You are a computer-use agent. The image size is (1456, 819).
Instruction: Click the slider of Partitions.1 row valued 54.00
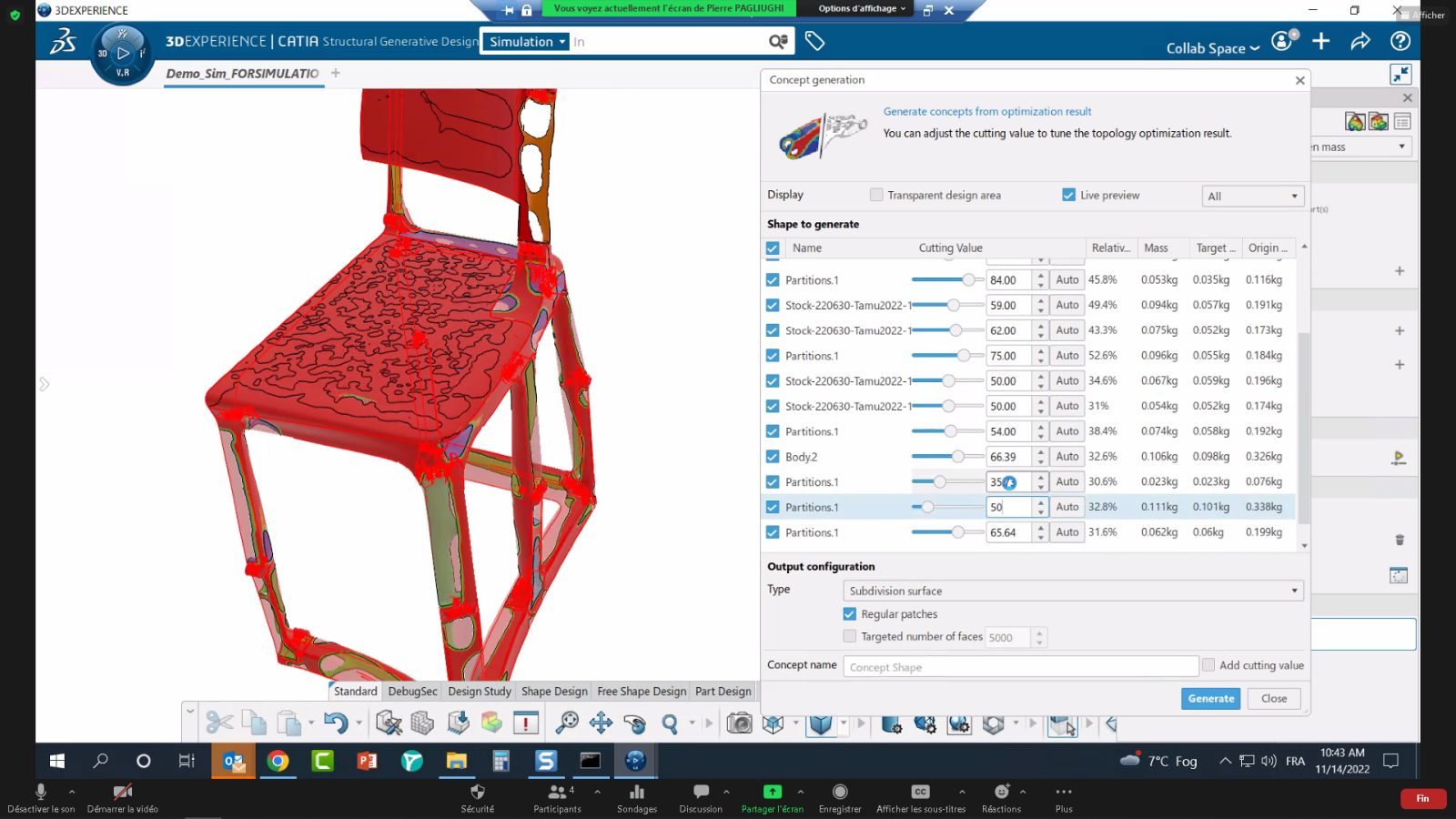(x=947, y=431)
